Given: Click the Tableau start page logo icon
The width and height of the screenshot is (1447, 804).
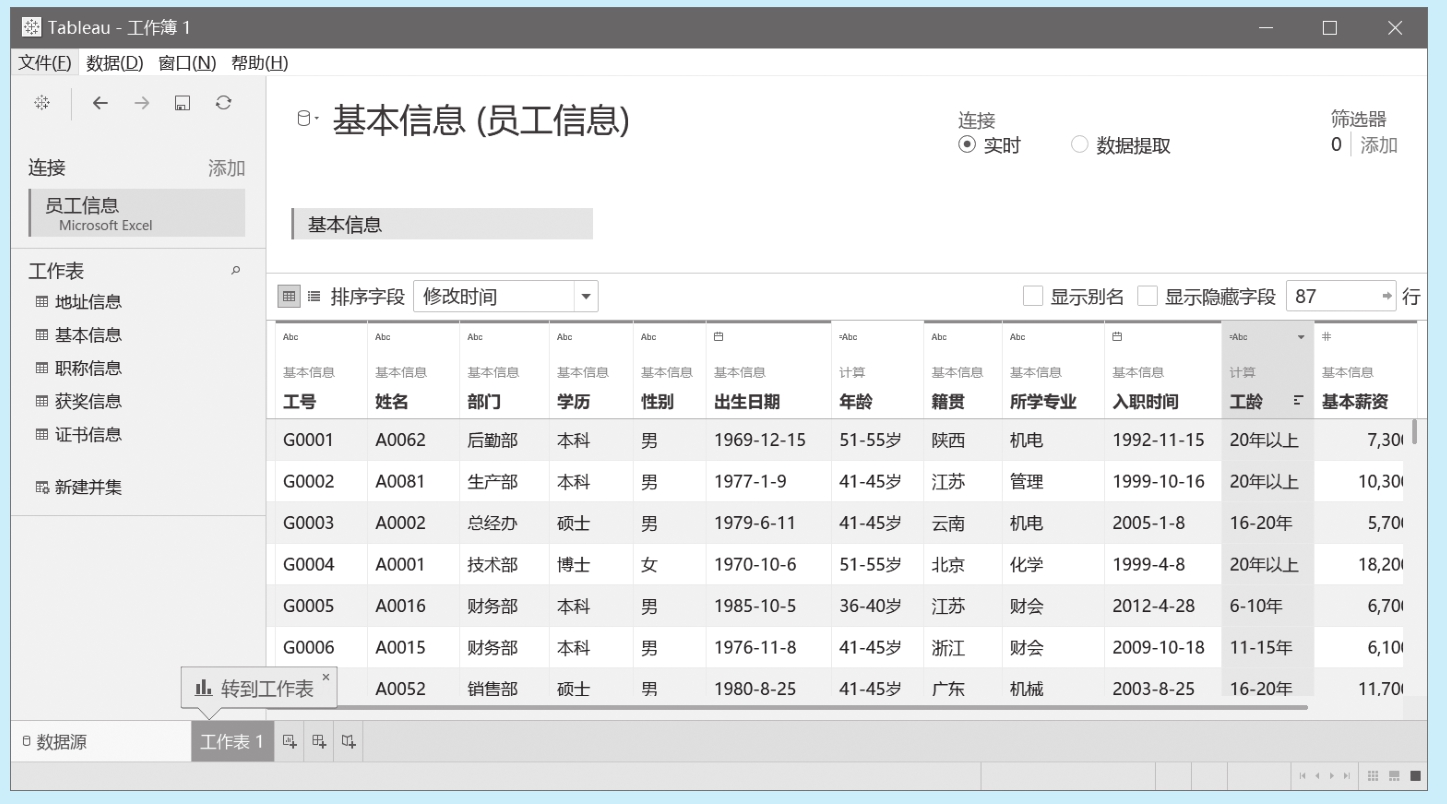Looking at the screenshot, I should (x=42, y=103).
